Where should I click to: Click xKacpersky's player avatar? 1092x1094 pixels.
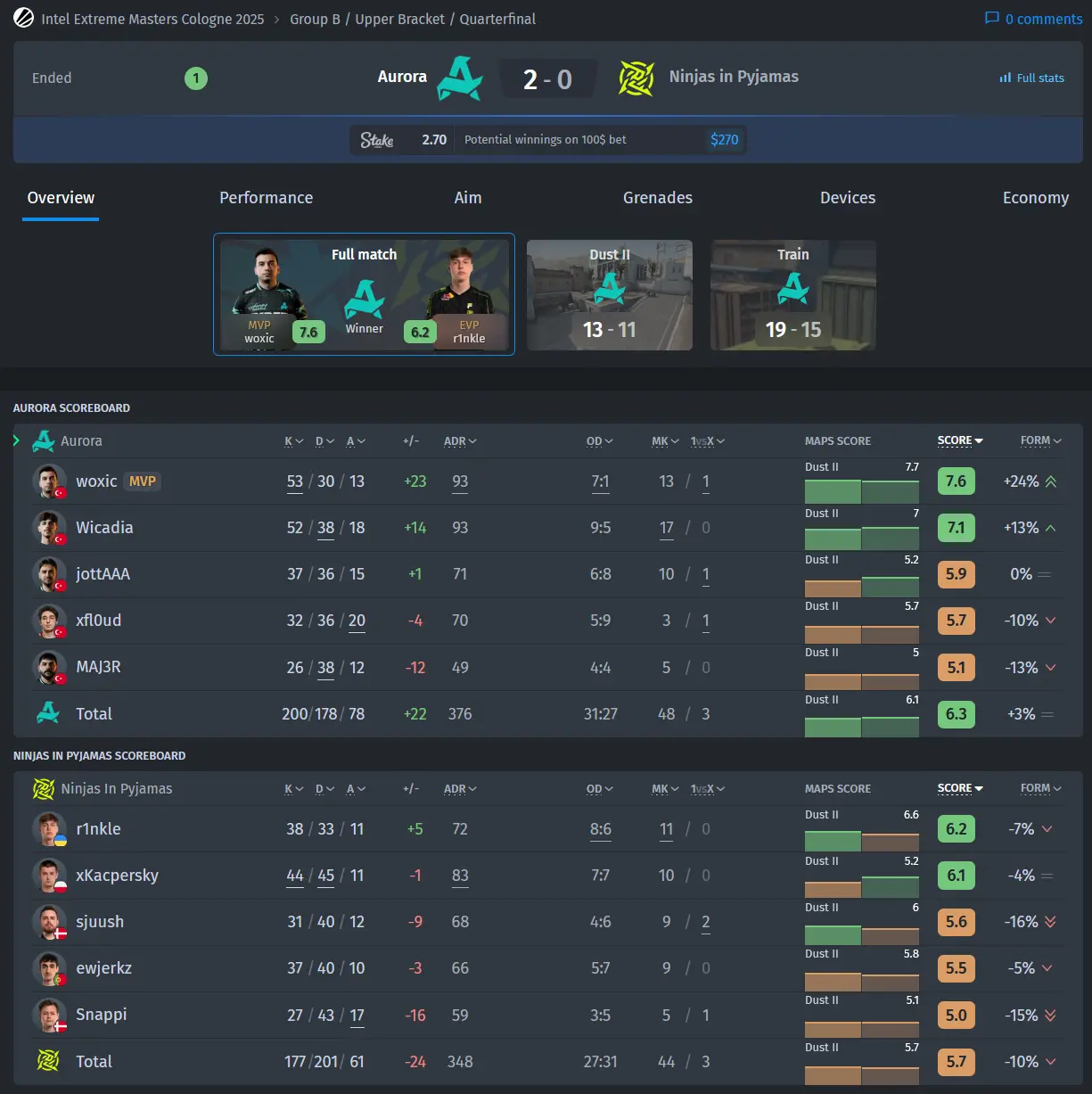coord(49,876)
